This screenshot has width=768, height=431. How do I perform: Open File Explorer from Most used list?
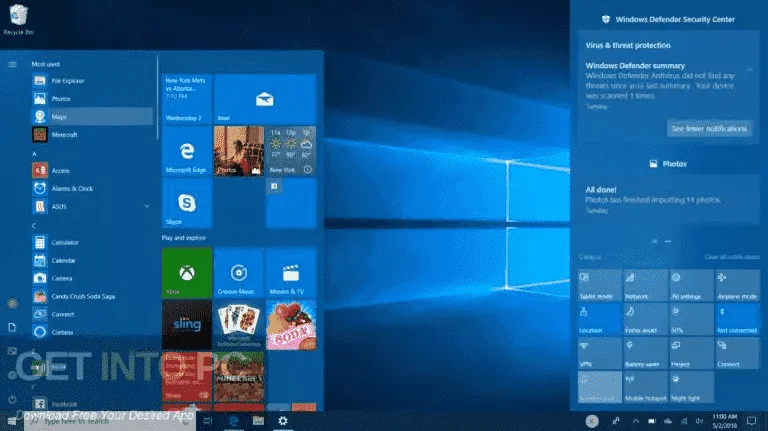click(x=92, y=81)
